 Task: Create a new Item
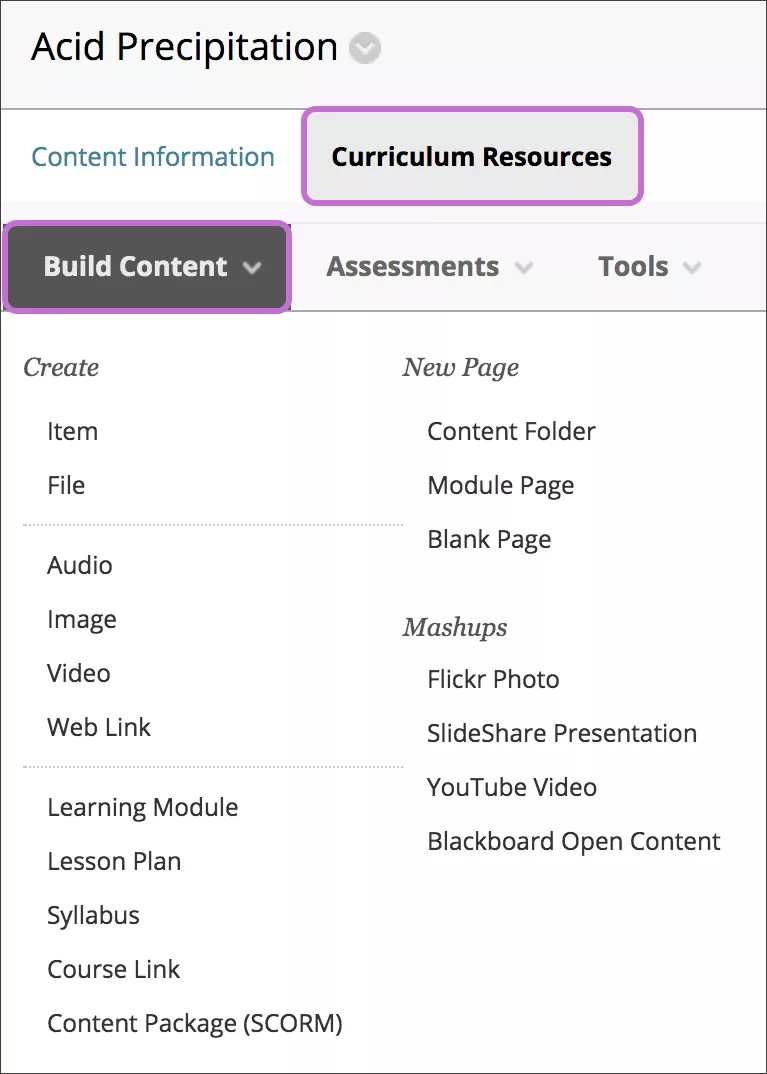pos(72,432)
